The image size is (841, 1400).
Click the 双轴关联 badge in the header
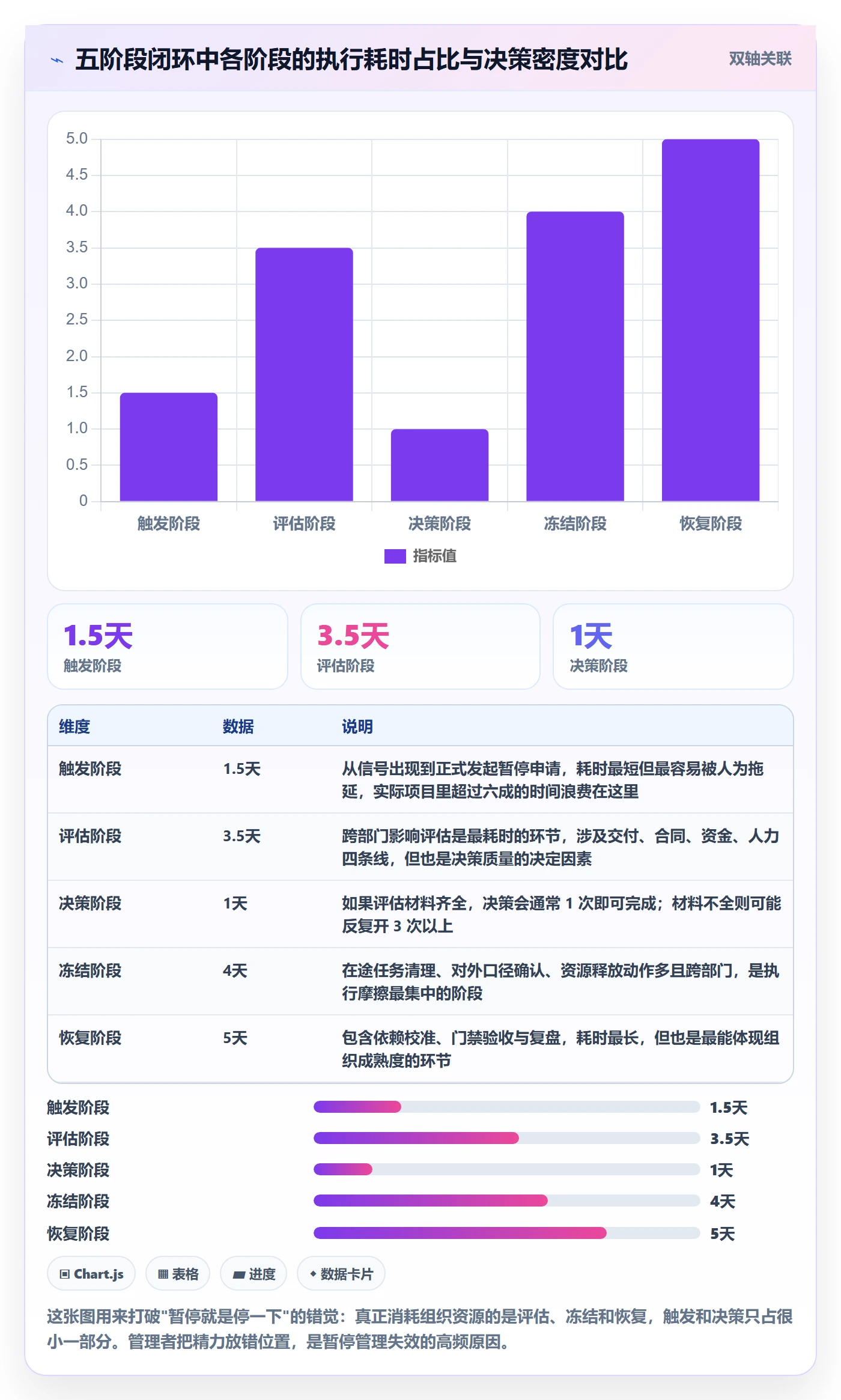760,59
